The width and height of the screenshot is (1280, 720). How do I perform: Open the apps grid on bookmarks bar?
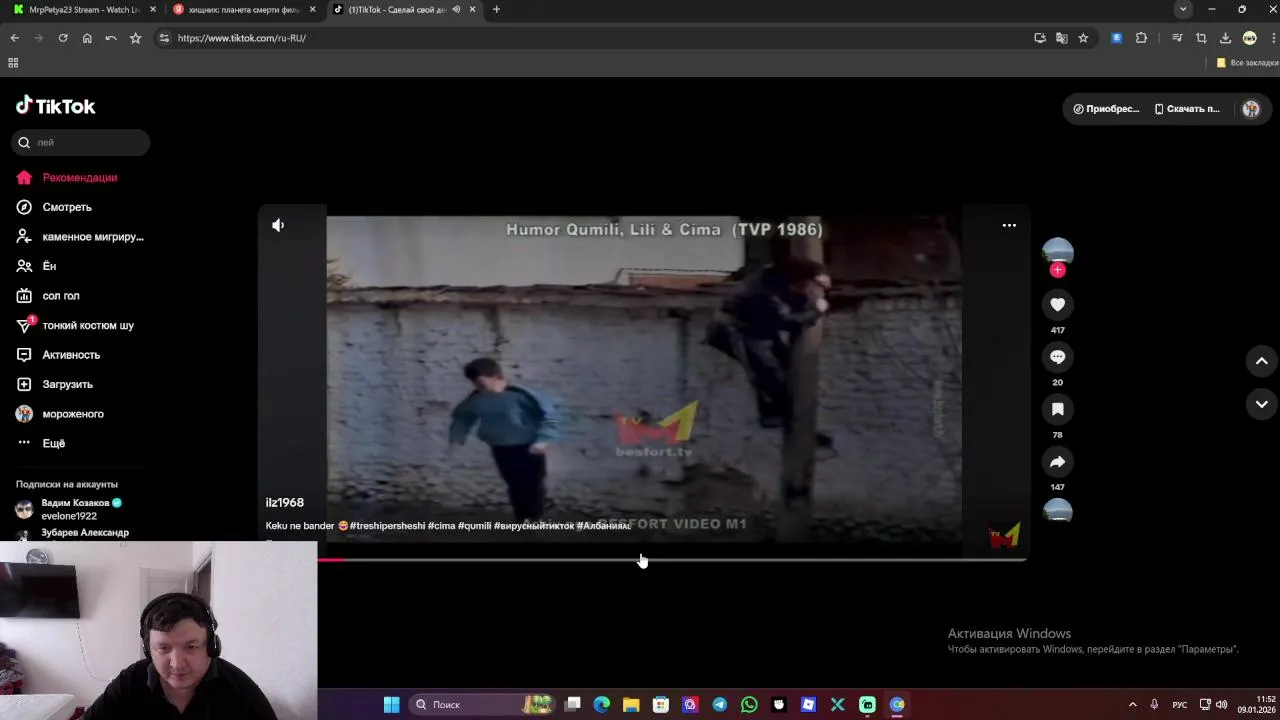pyautogui.click(x=13, y=63)
